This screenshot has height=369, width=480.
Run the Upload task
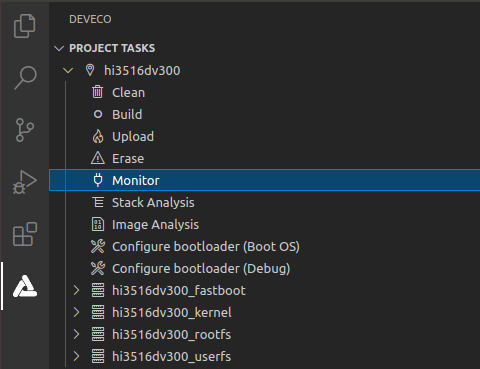(x=133, y=137)
